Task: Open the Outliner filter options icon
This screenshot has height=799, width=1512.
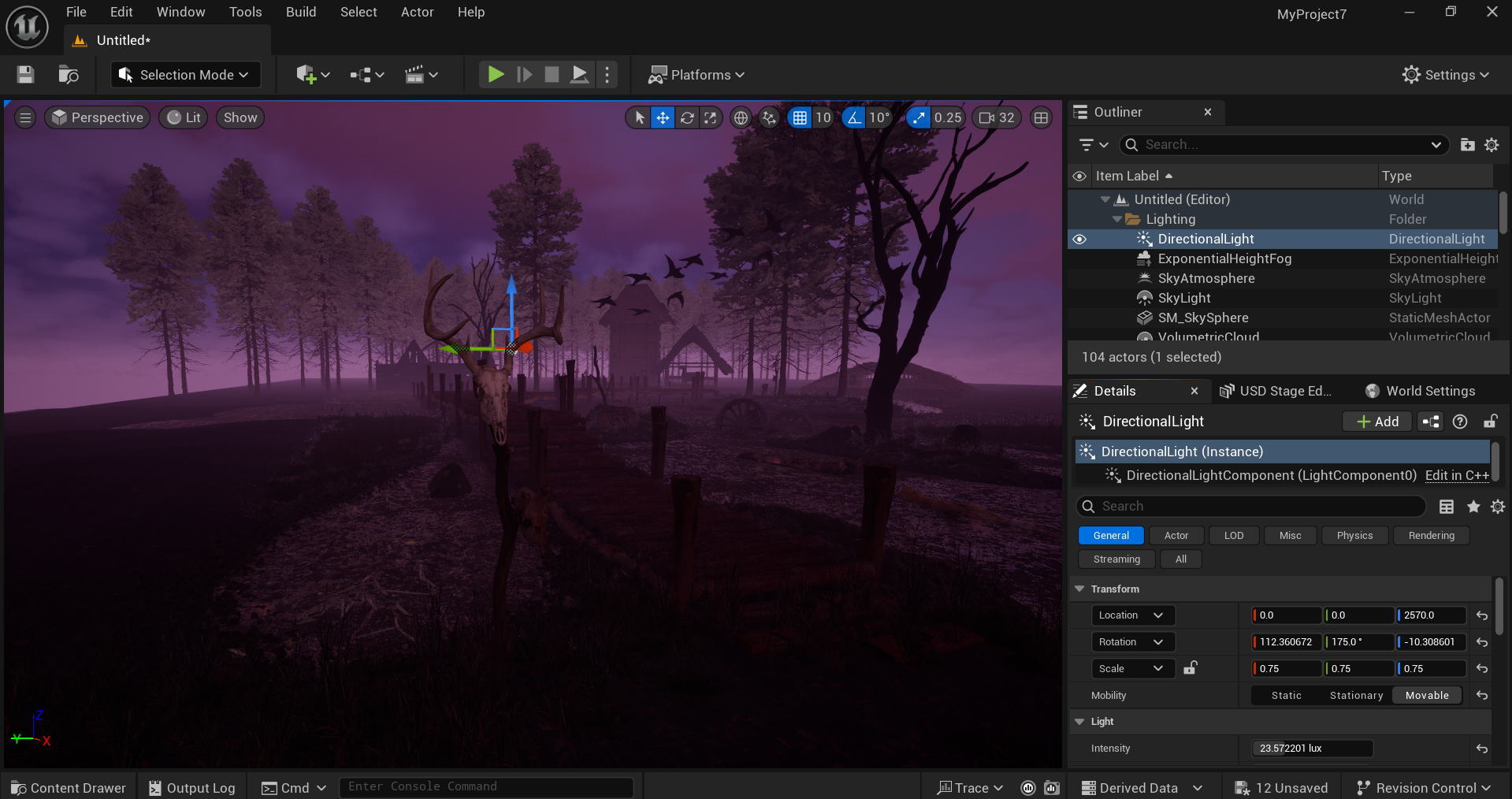Action: 1093,145
